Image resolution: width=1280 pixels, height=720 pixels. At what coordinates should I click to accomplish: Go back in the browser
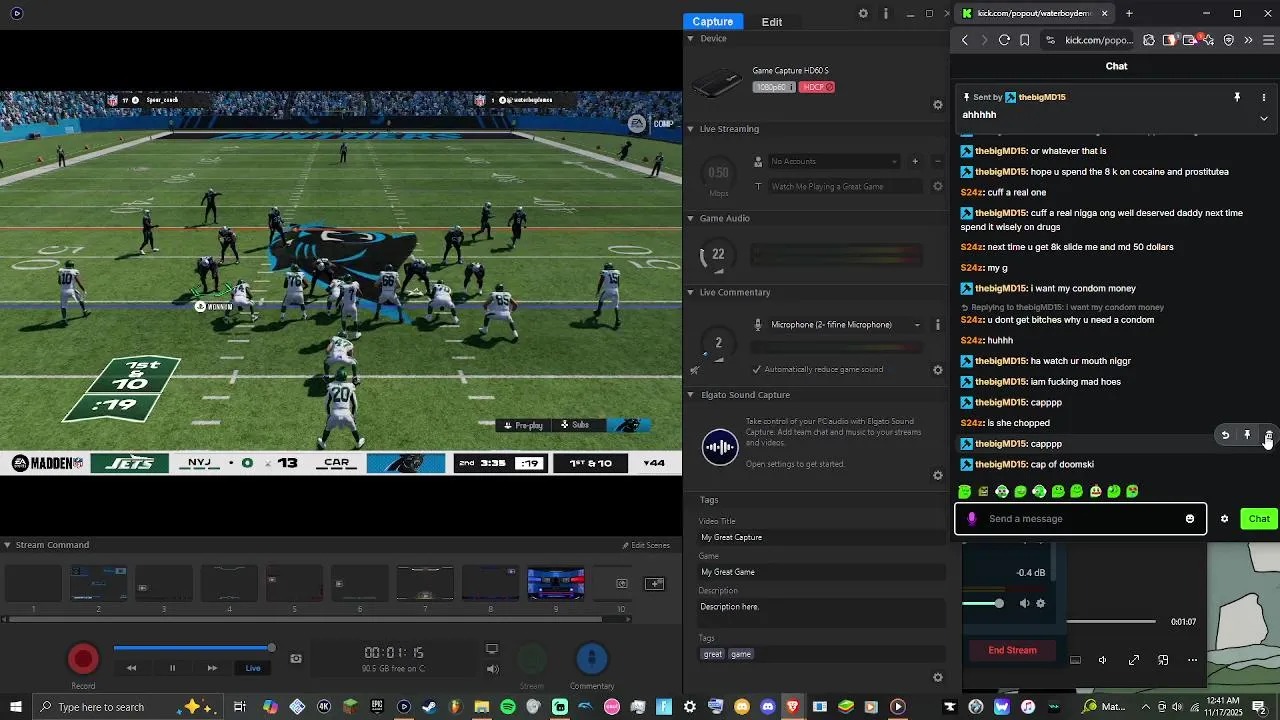pos(965,40)
